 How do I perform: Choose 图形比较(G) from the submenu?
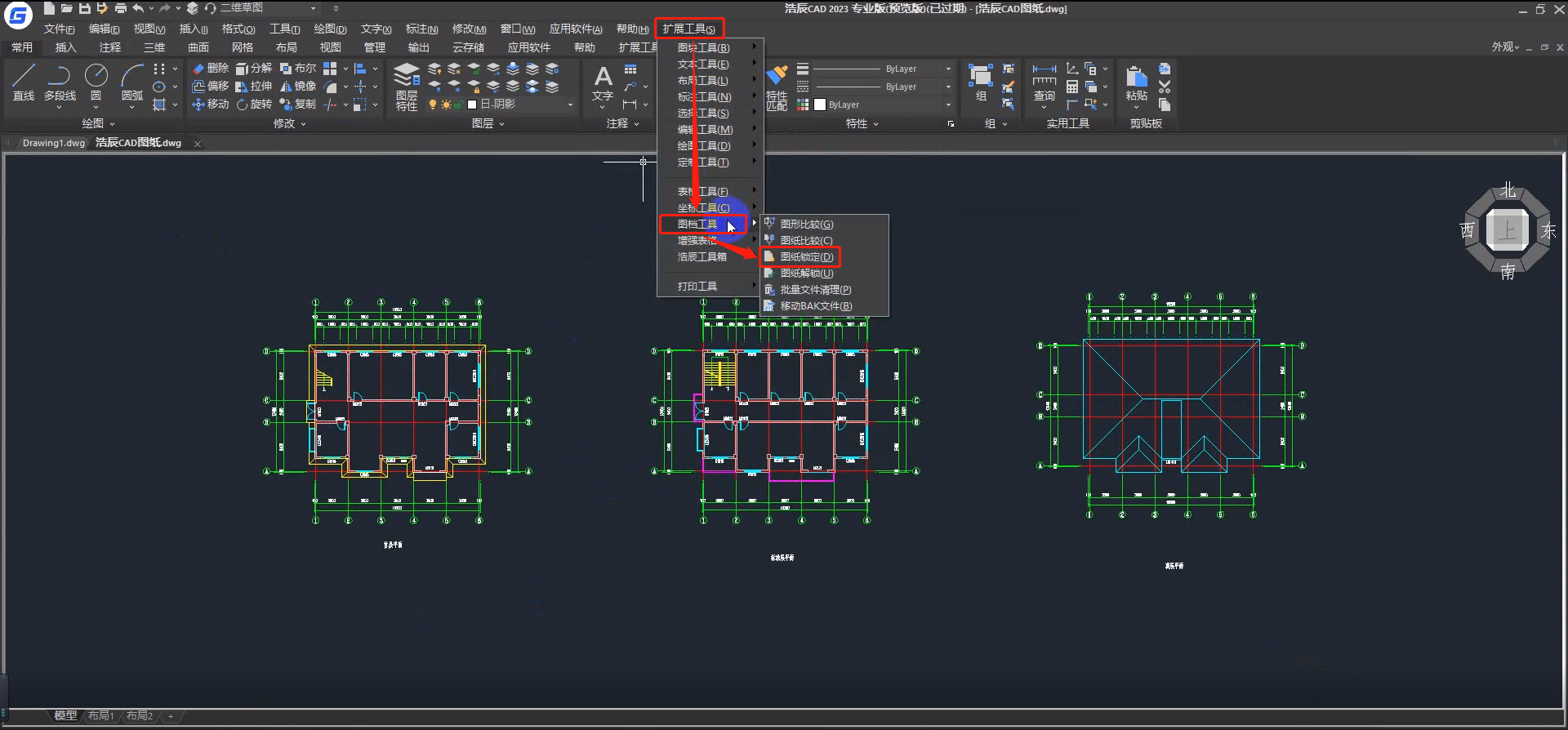824,225
